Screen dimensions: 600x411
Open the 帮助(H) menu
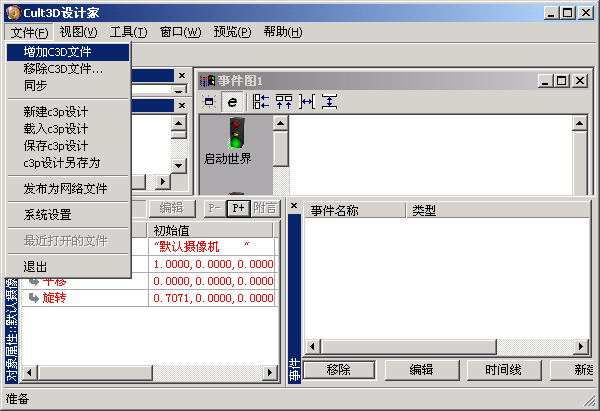coord(283,32)
